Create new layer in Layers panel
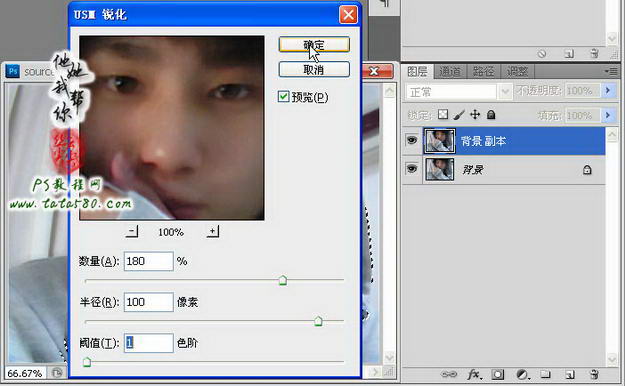The width and height of the screenshot is (625, 386). pyautogui.click(x=570, y=374)
